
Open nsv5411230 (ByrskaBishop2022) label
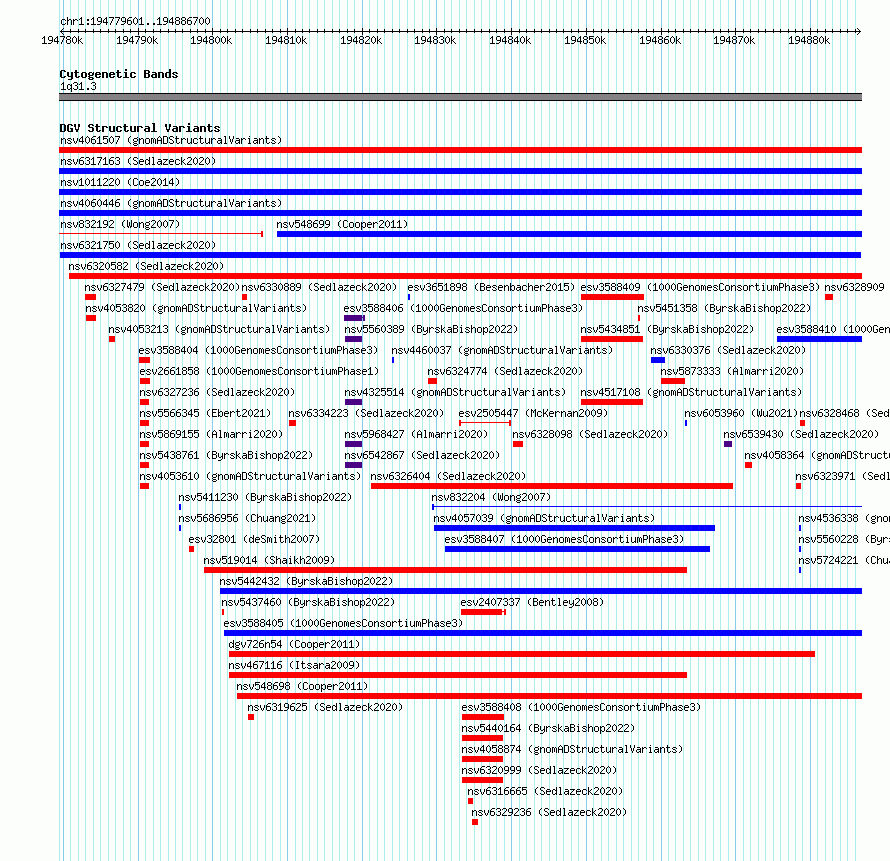(265, 497)
